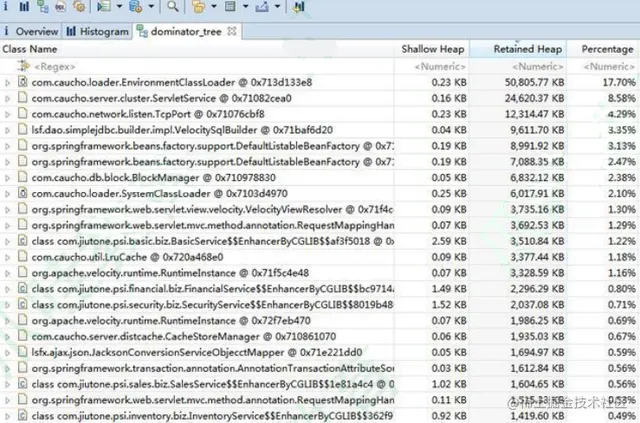
Task: Expand the EnvironmentClassLoader row
Action: (x=7, y=83)
